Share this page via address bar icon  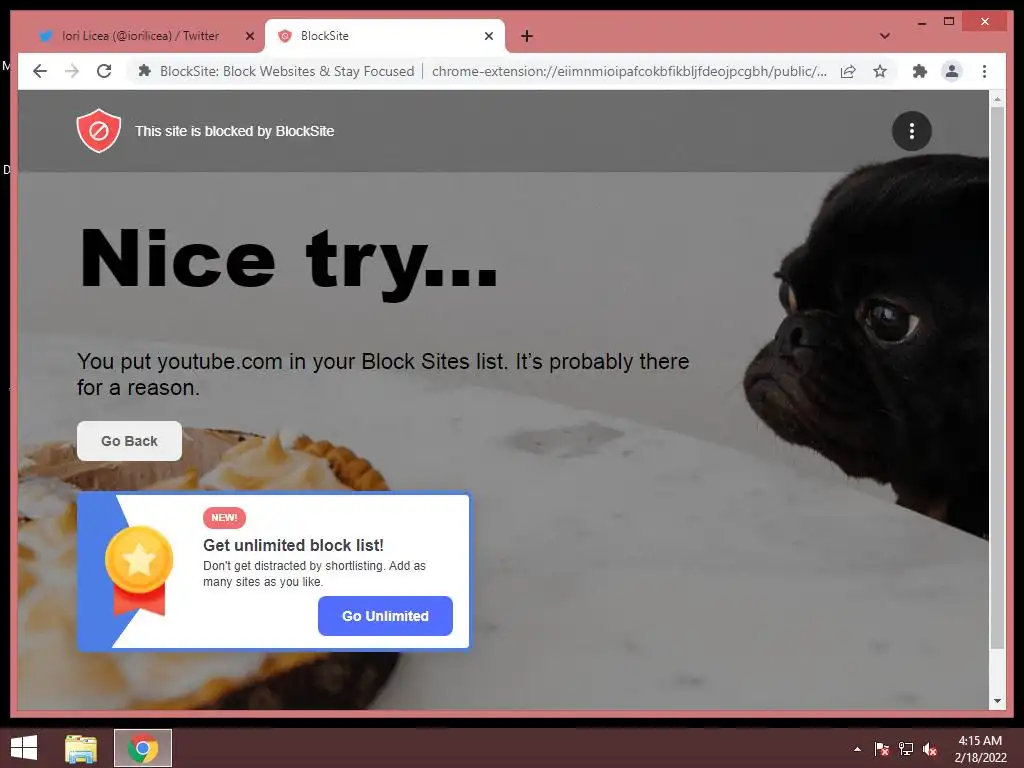tap(848, 71)
